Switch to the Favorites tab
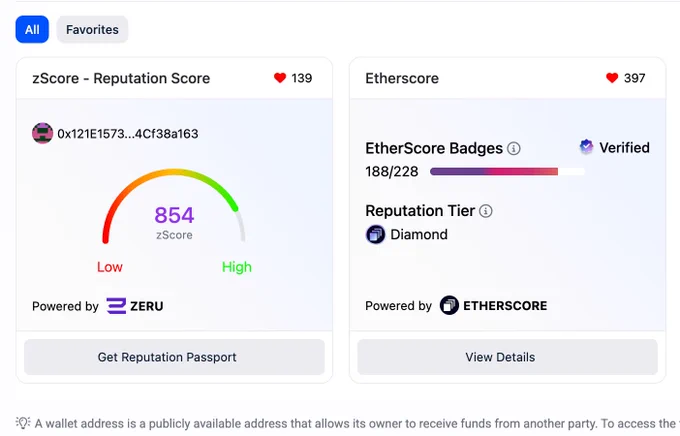Screen dimensions: 680x436 pyautogui.click(x=92, y=30)
